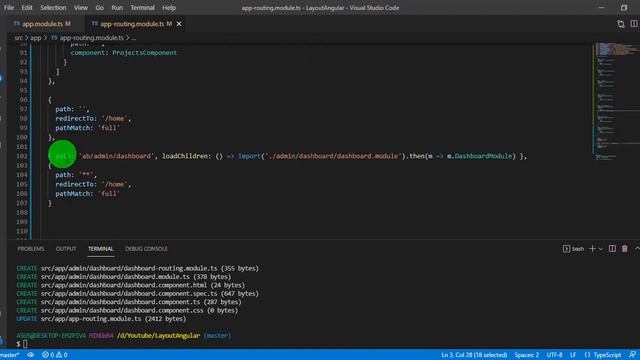Open the File menu
640x360 pixels.
tap(9, 8)
